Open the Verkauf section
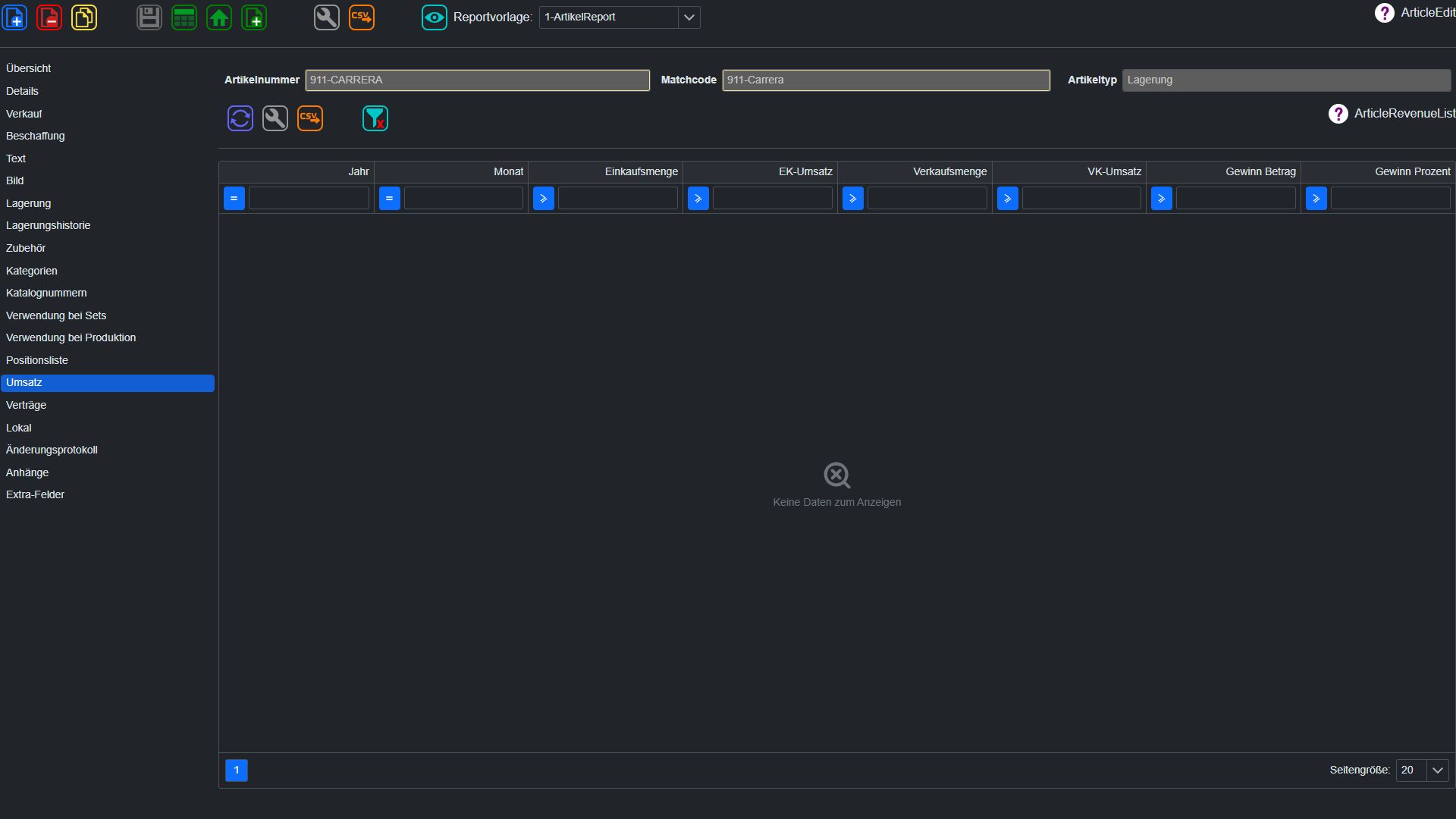 pos(108,114)
